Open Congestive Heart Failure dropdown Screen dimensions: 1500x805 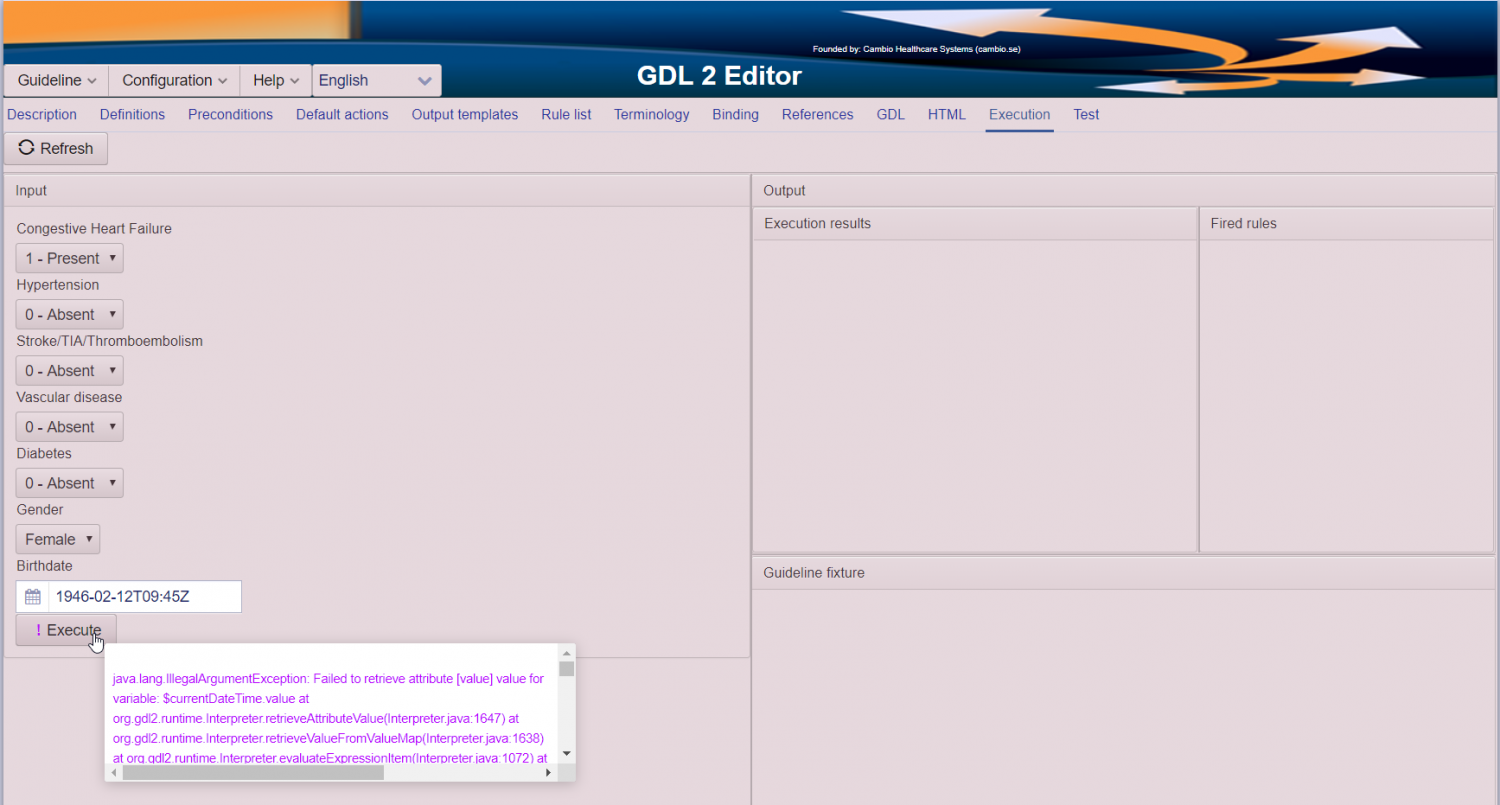(70, 258)
